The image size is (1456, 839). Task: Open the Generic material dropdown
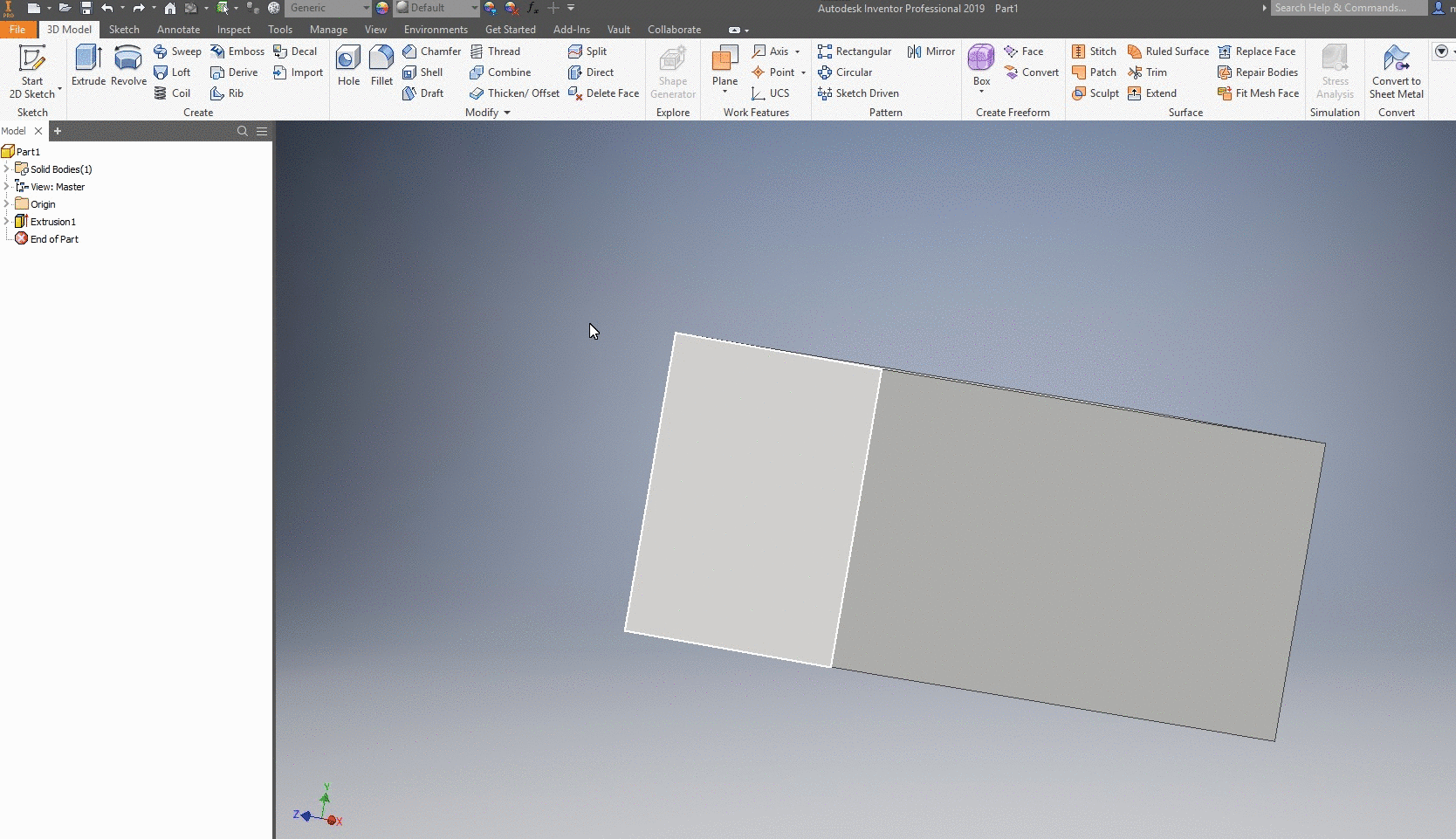366,8
